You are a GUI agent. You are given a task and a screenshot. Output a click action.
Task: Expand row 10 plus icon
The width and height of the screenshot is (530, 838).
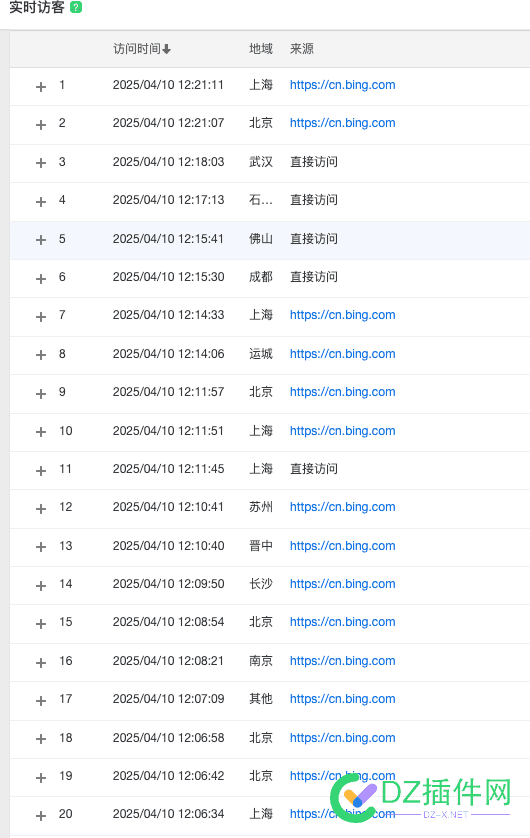(41, 432)
